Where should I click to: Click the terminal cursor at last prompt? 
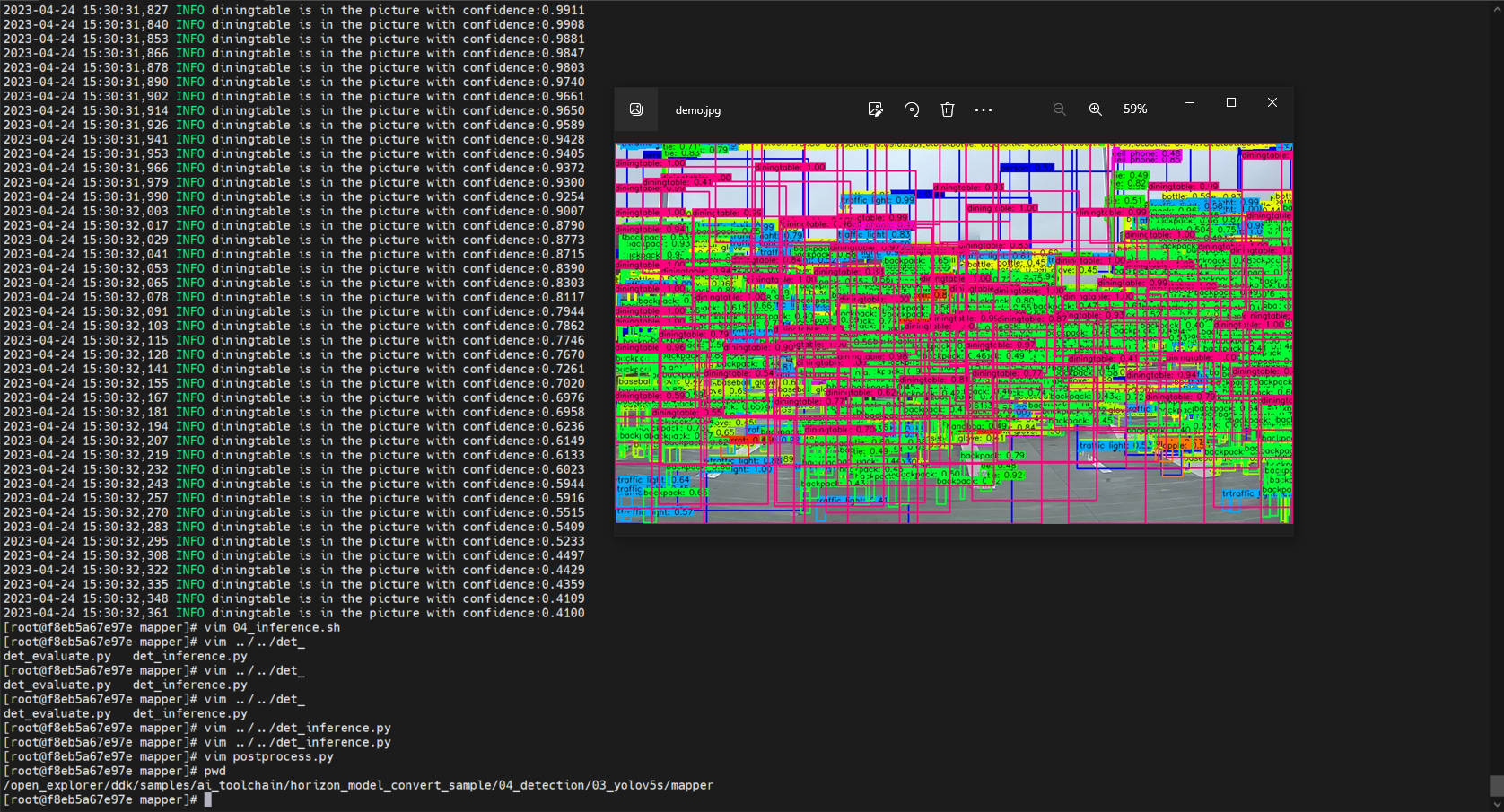point(208,799)
